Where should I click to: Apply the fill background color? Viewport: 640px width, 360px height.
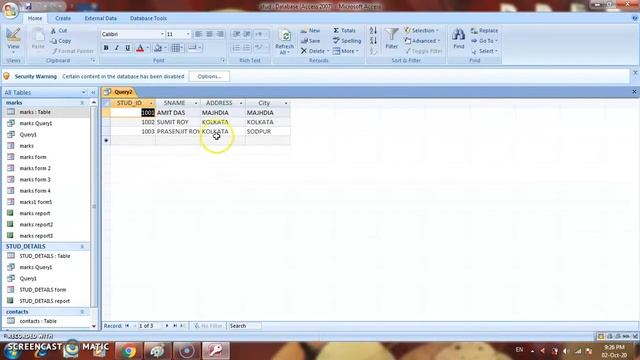pyautogui.click(x=158, y=48)
